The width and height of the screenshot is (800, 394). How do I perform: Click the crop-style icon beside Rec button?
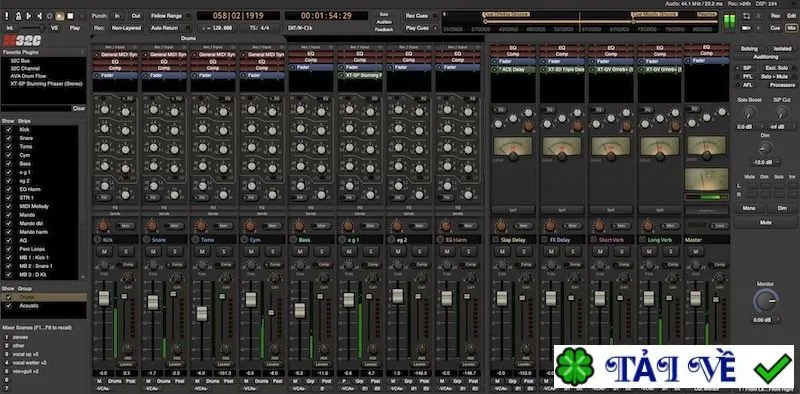(747, 16)
